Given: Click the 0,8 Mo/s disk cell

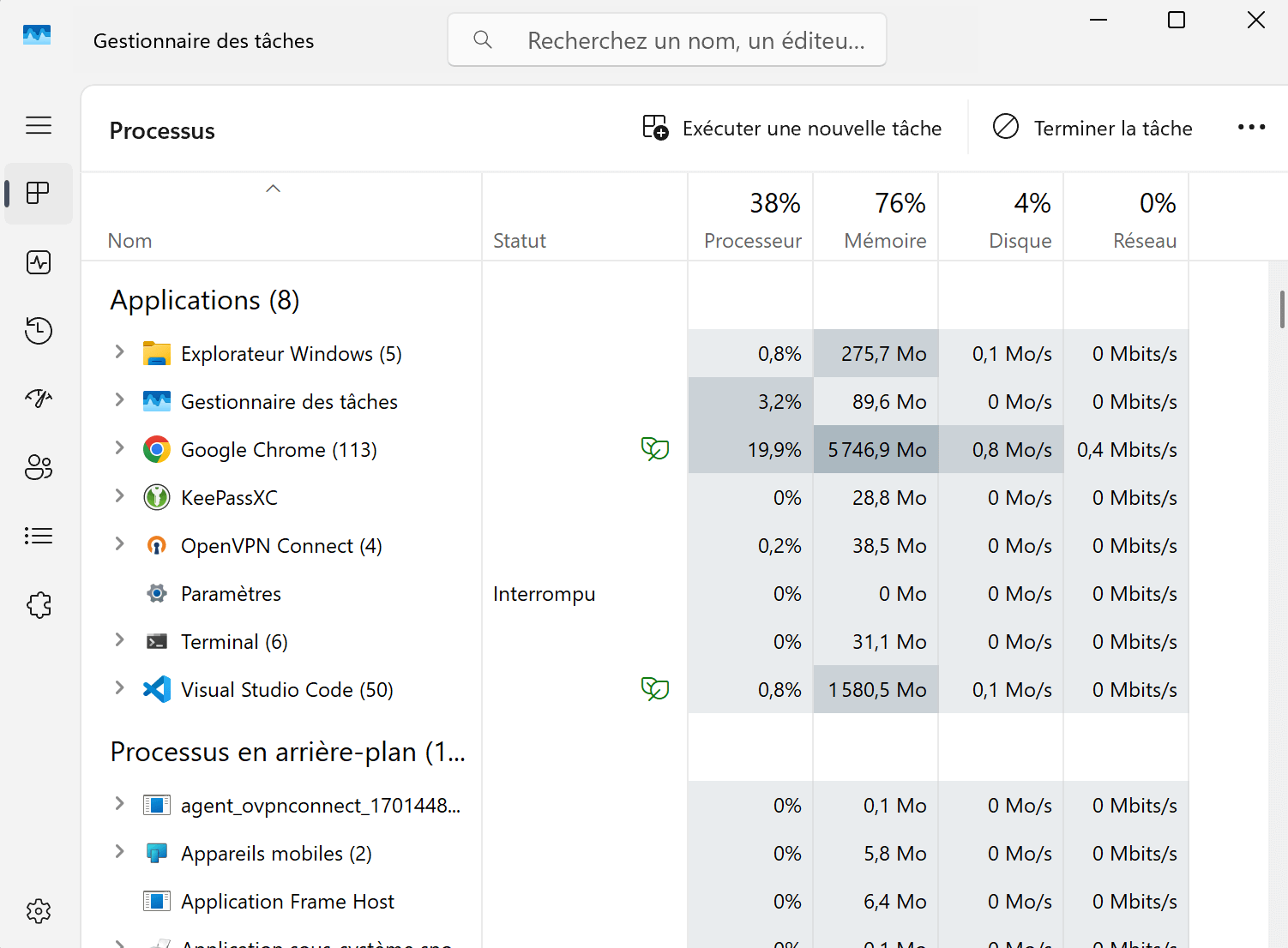Looking at the screenshot, I should coord(1001,449).
